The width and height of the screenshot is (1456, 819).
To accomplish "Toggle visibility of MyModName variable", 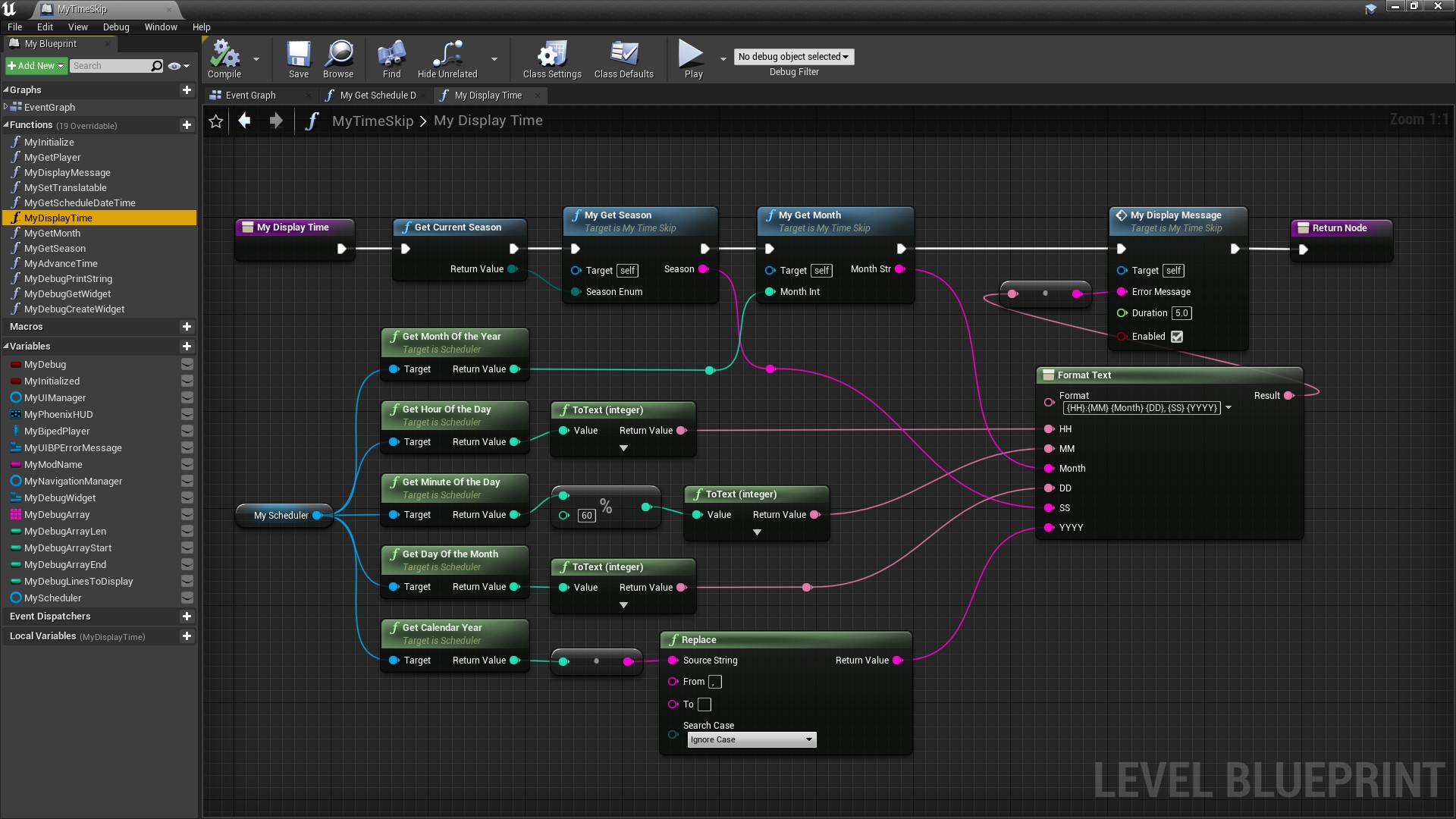I will 187,465.
